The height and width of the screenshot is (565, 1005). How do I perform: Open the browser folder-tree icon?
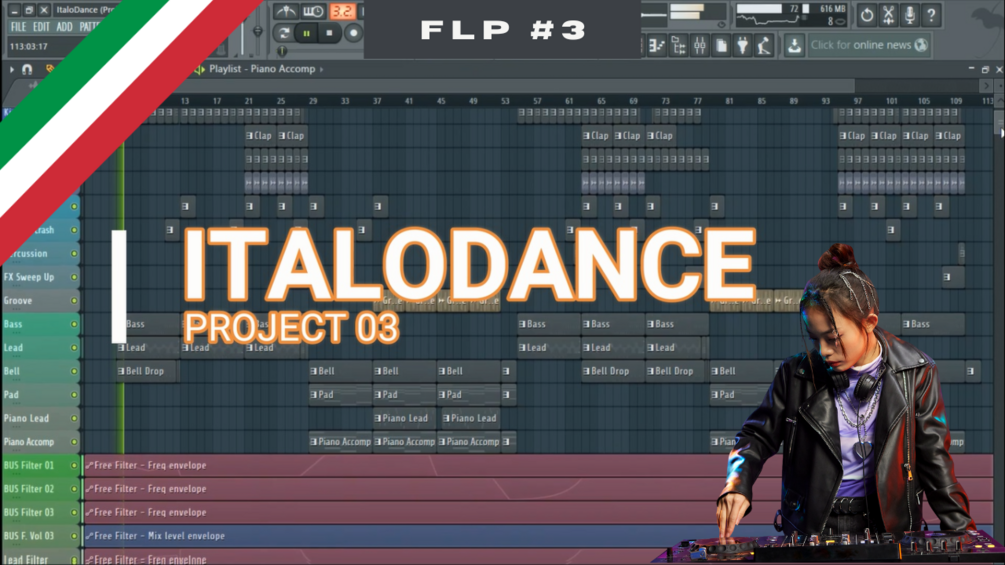678,45
